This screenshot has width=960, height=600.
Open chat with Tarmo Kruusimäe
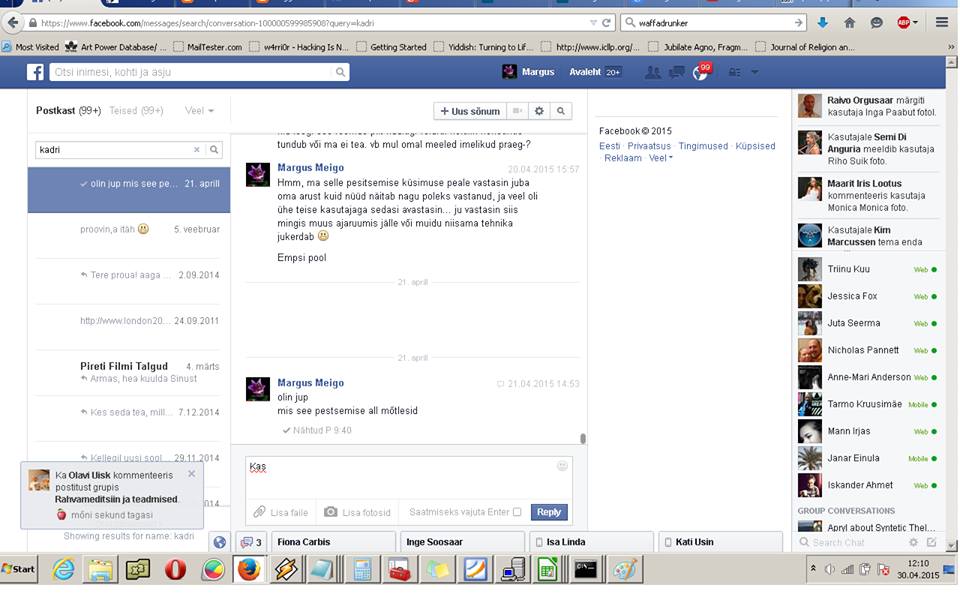pyautogui.click(x=869, y=404)
